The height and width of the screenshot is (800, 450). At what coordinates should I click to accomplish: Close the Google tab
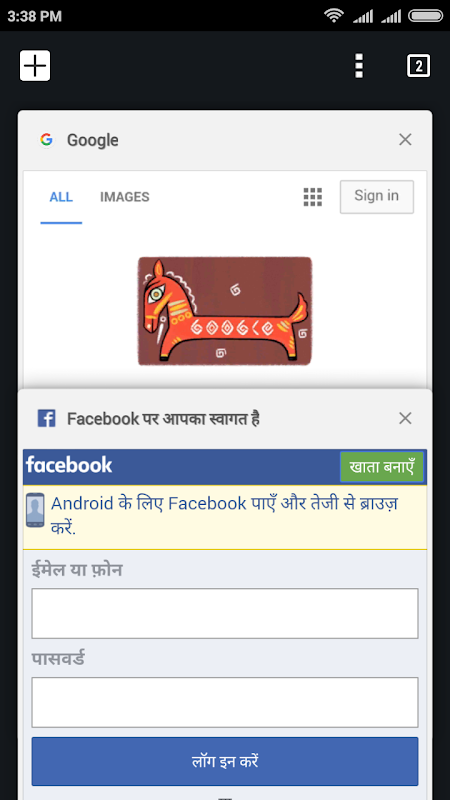(x=405, y=139)
